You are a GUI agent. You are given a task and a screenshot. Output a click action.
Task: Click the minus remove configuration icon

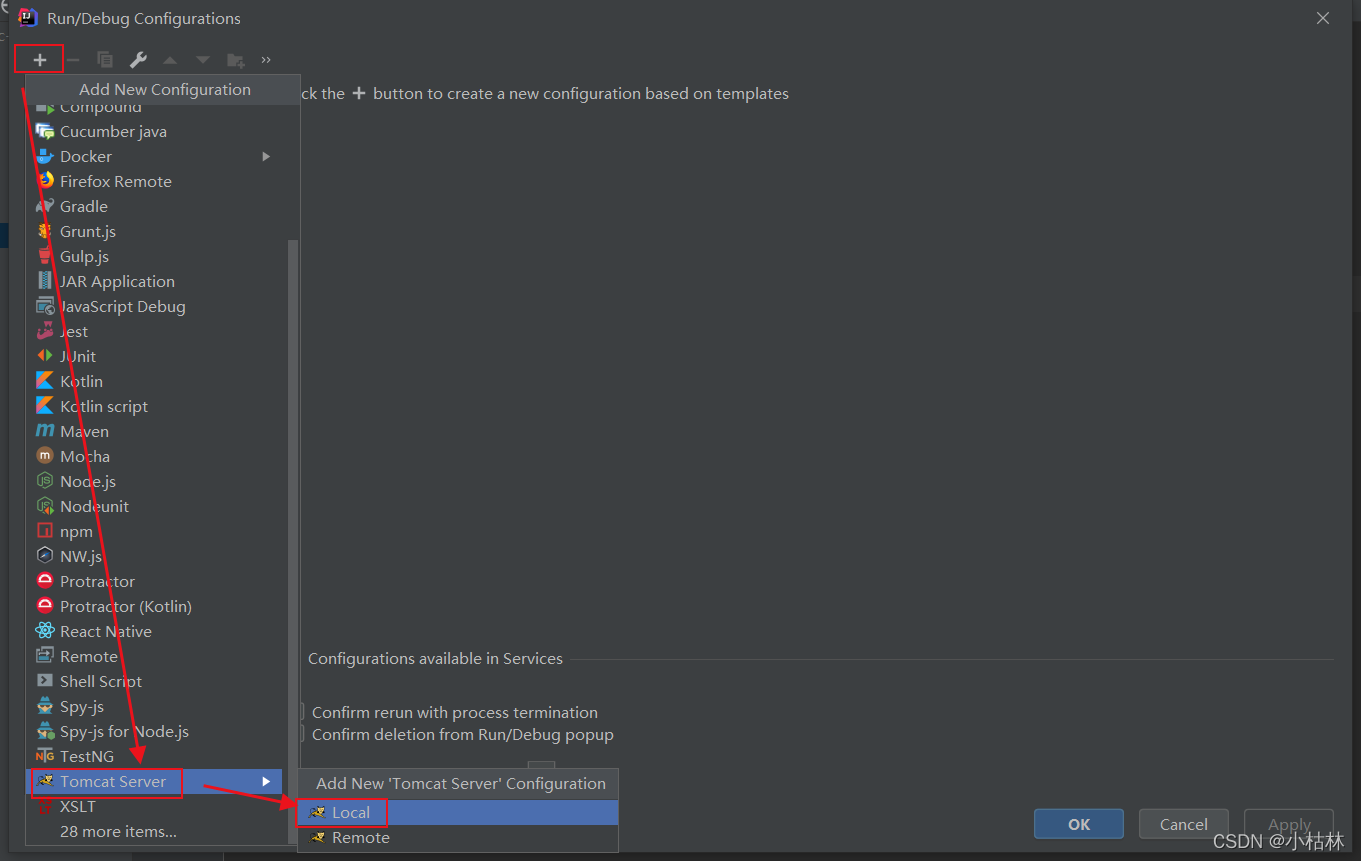pyautogui.click(x=73, y=60)
